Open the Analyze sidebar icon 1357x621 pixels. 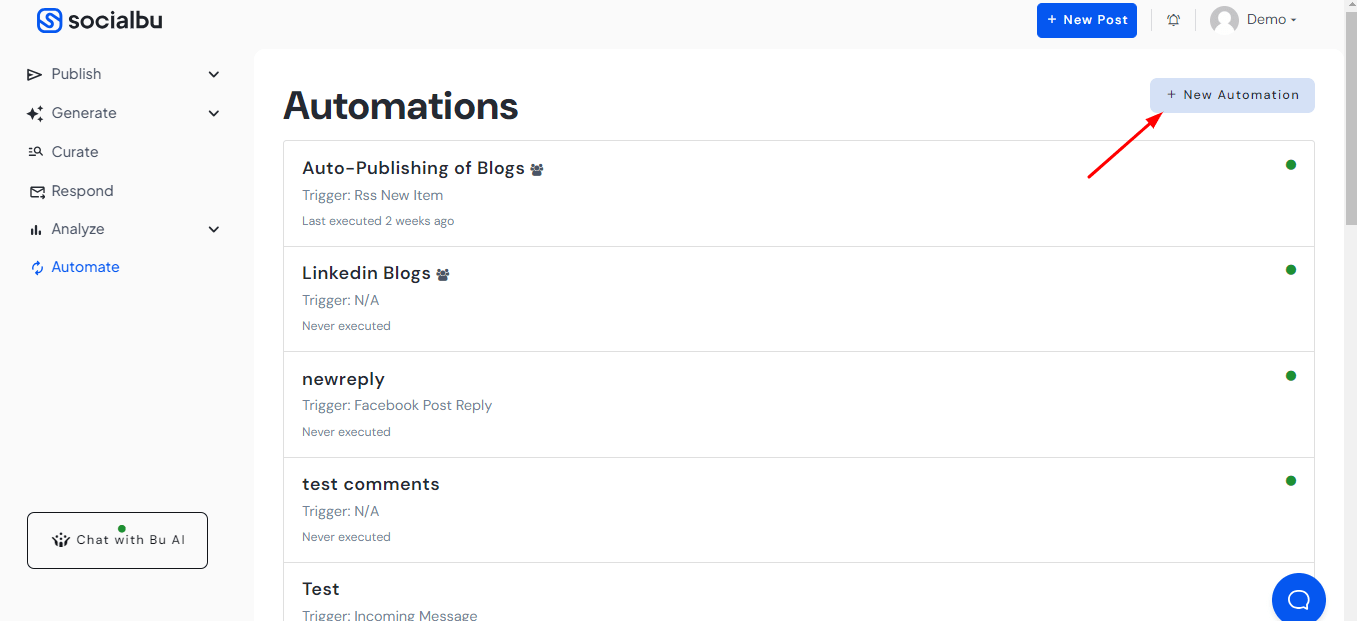34,228
